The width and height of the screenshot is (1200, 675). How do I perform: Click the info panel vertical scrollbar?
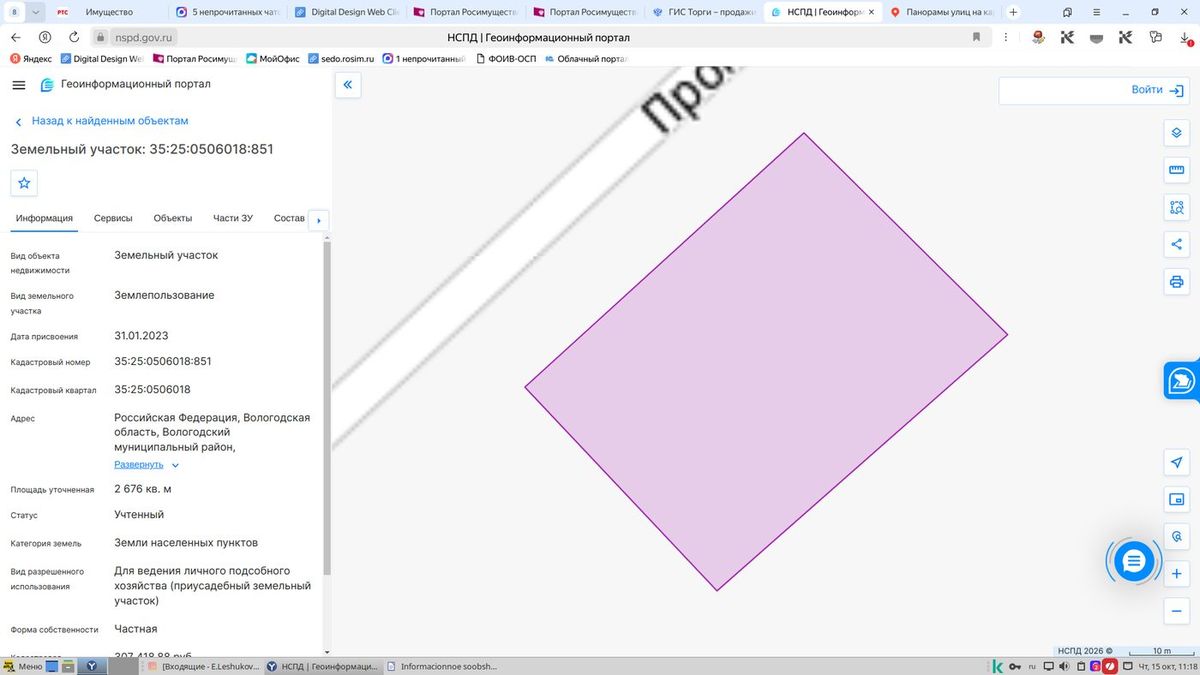tap(326, 410)
